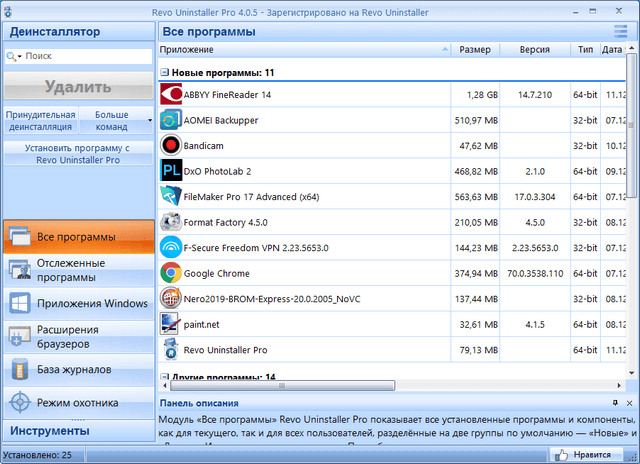Click the thumbs-up like icon
Viewport: 640px width, 464px height.
[x=562, y=455]
